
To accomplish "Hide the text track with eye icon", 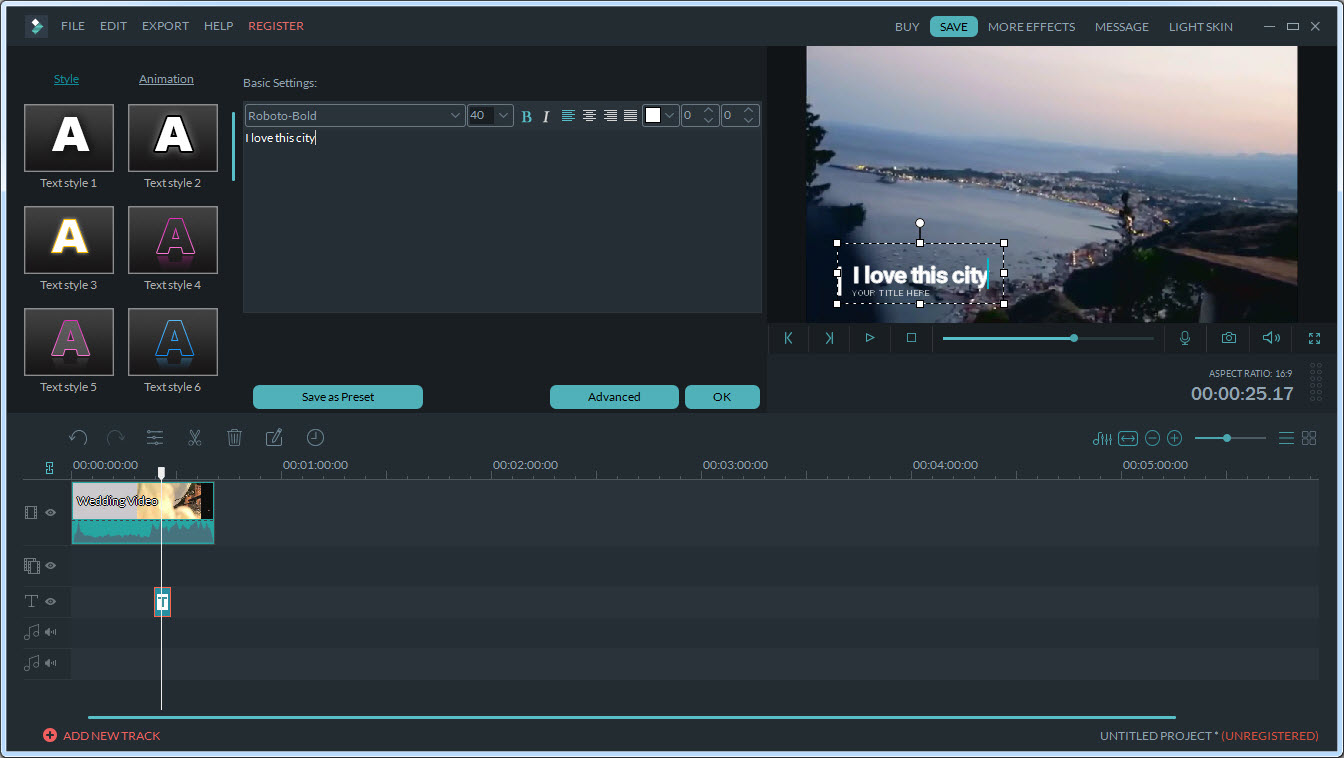I will pos(51,601).
